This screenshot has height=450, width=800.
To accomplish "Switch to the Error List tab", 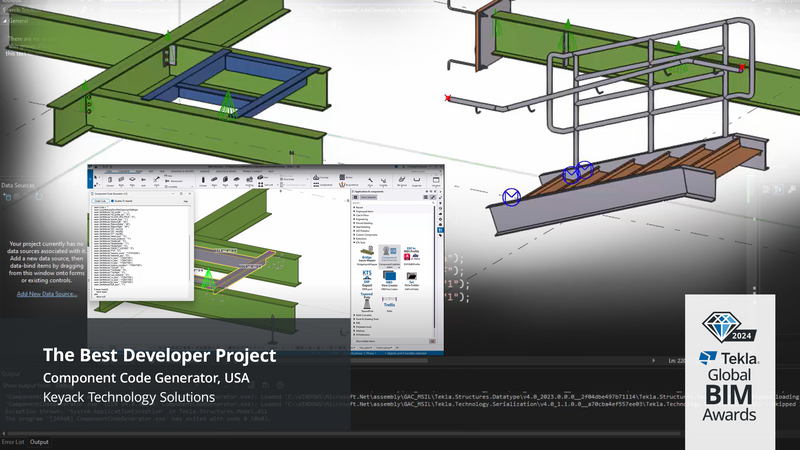I will [x=13, y=442].
